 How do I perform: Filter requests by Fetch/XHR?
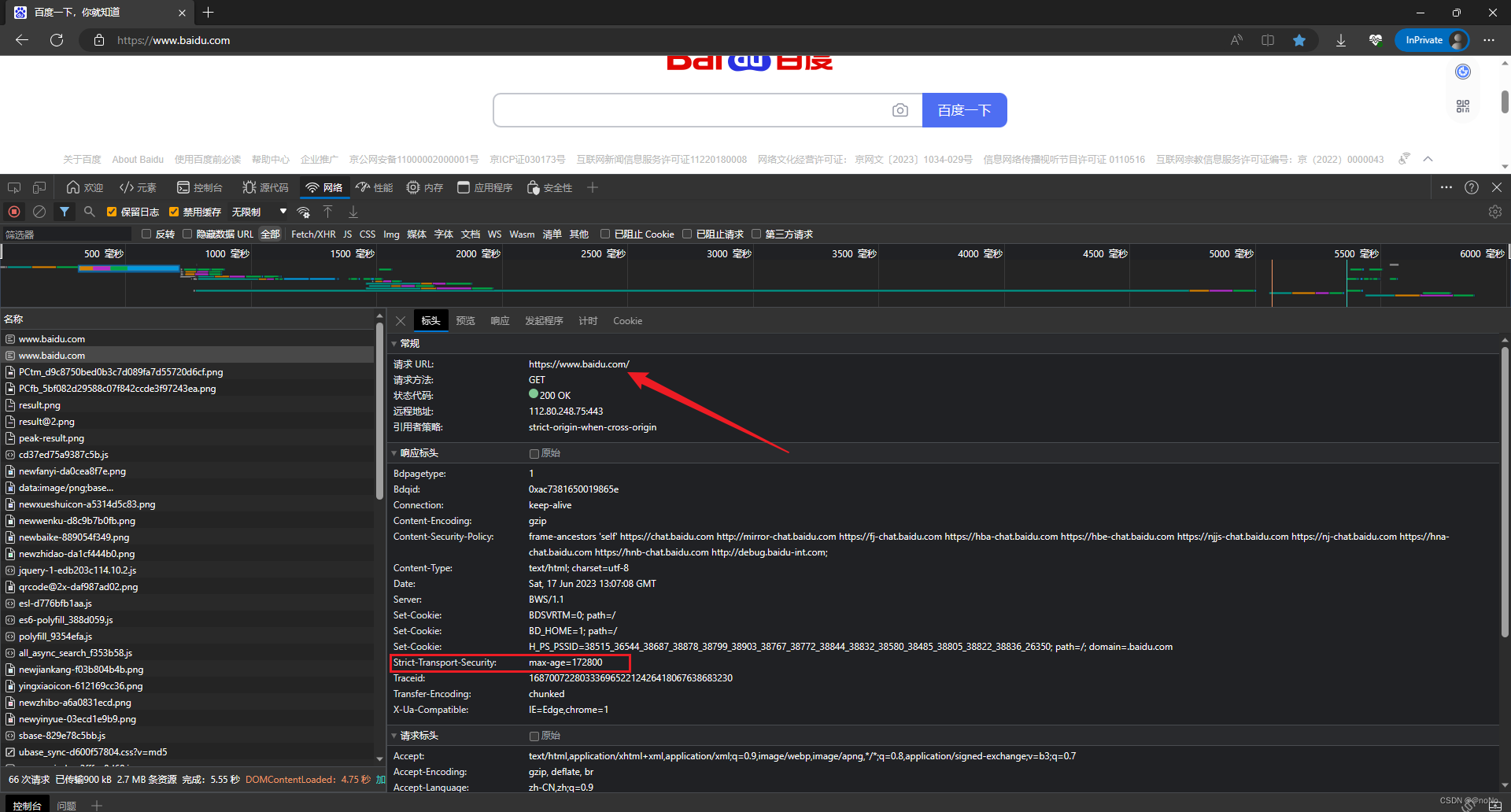[x=313, y=234]
